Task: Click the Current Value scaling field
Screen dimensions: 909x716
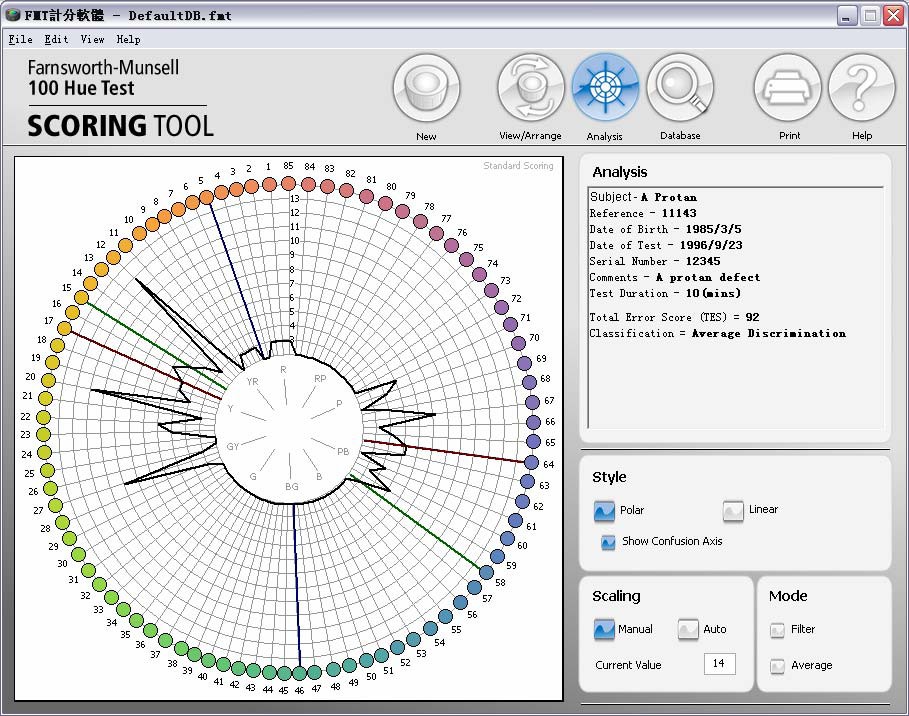Action: point(719,664)
